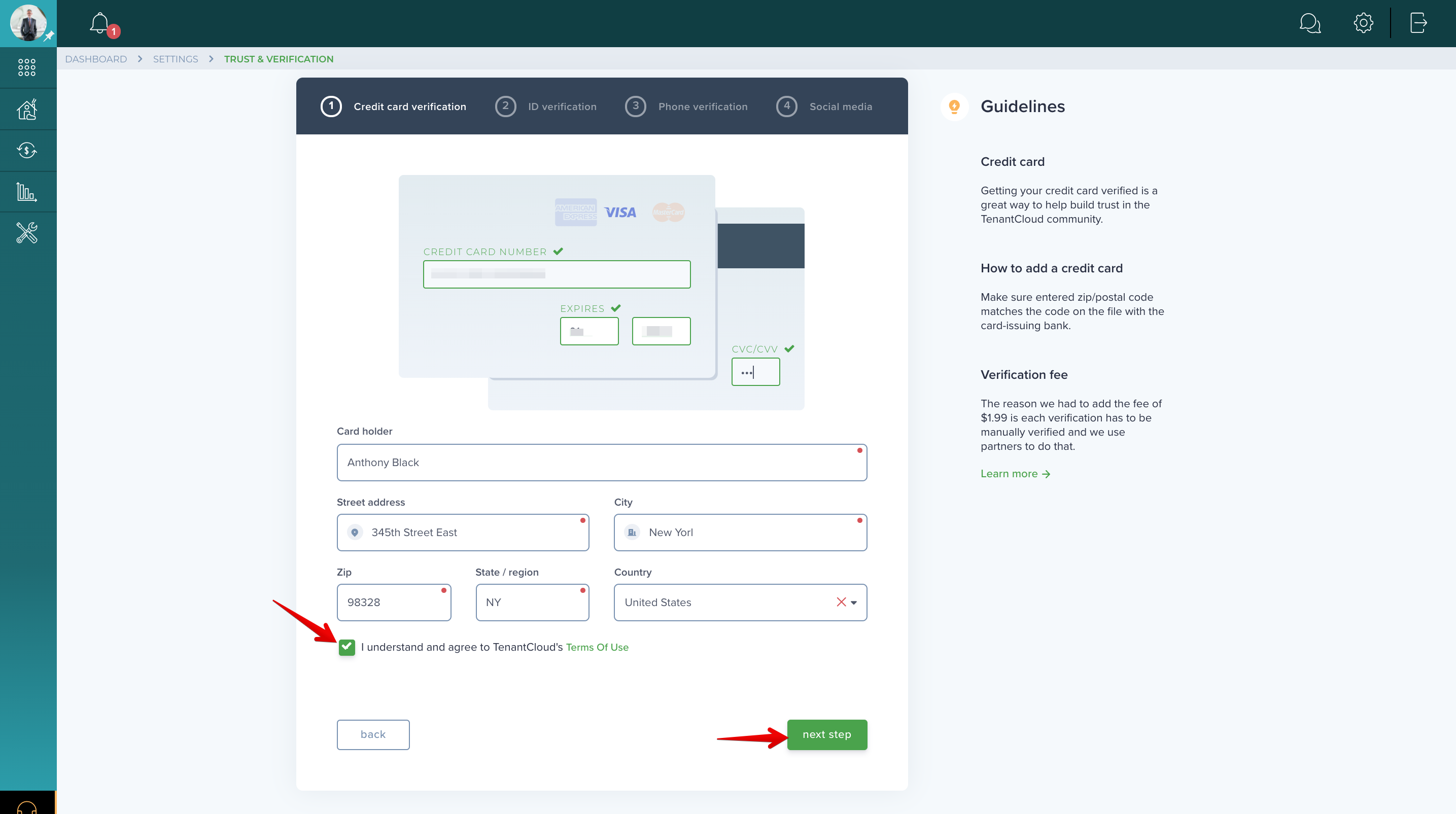This screenshot has width=1456, height=814.
Task: Click the next step button
Action: click(x=827, y=734)
